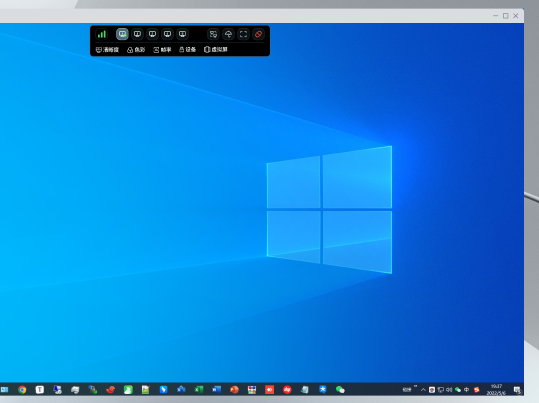Open Excel from the taskbar
Viewport: 539px width, 403px height.
tap(199, 390)
